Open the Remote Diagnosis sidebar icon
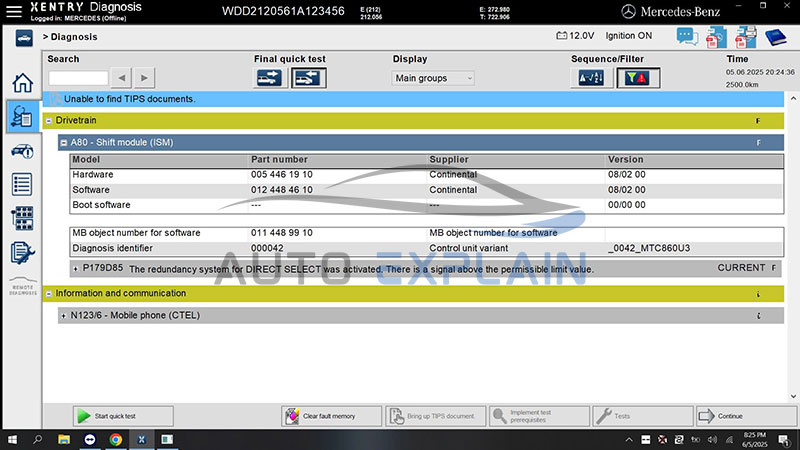800x450 pixels. pyautogui.click(x=23, y=286)
